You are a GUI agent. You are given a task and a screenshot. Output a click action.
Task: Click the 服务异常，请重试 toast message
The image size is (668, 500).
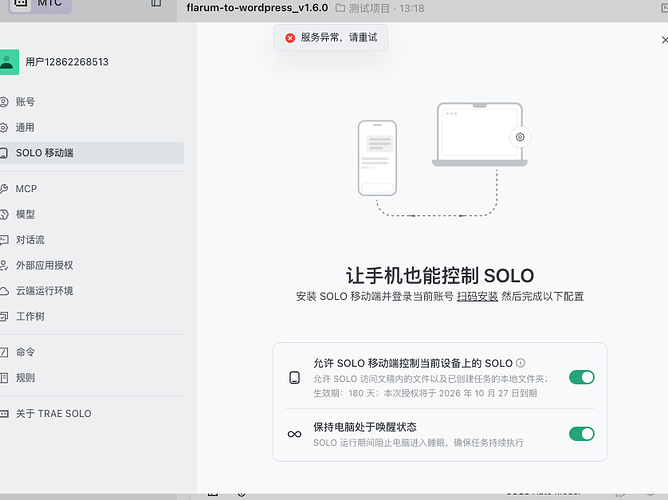point(331,37)
